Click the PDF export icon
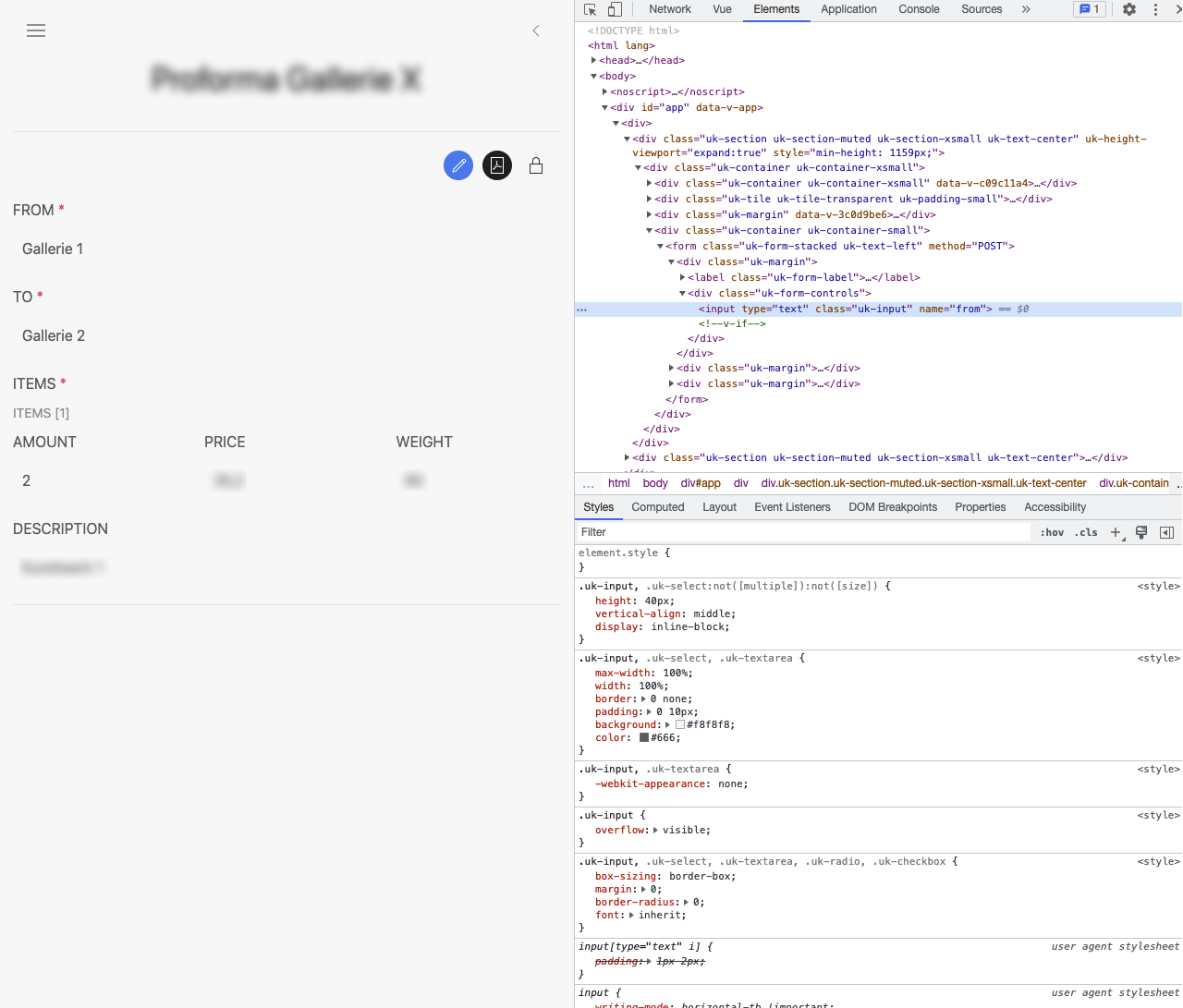Image resolution: width=1183 pixels, height=1008 pixels. tap(496, 165)
